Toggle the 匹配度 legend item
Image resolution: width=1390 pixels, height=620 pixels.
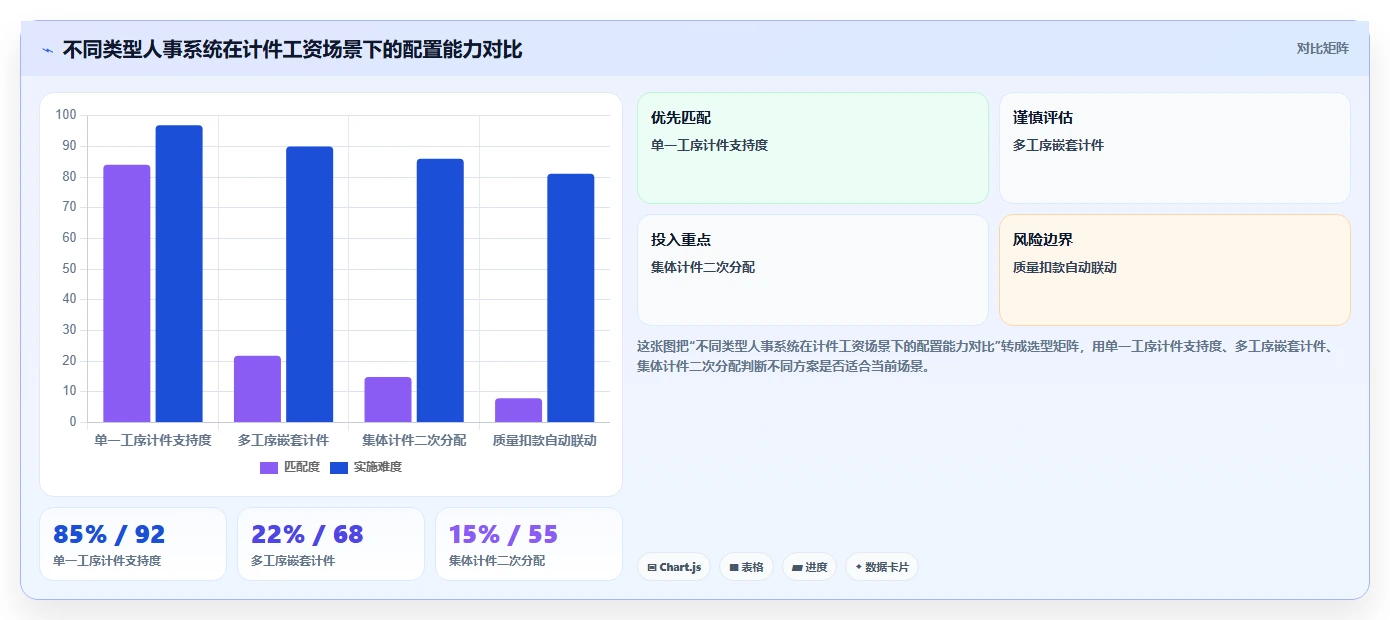[290, 467]
